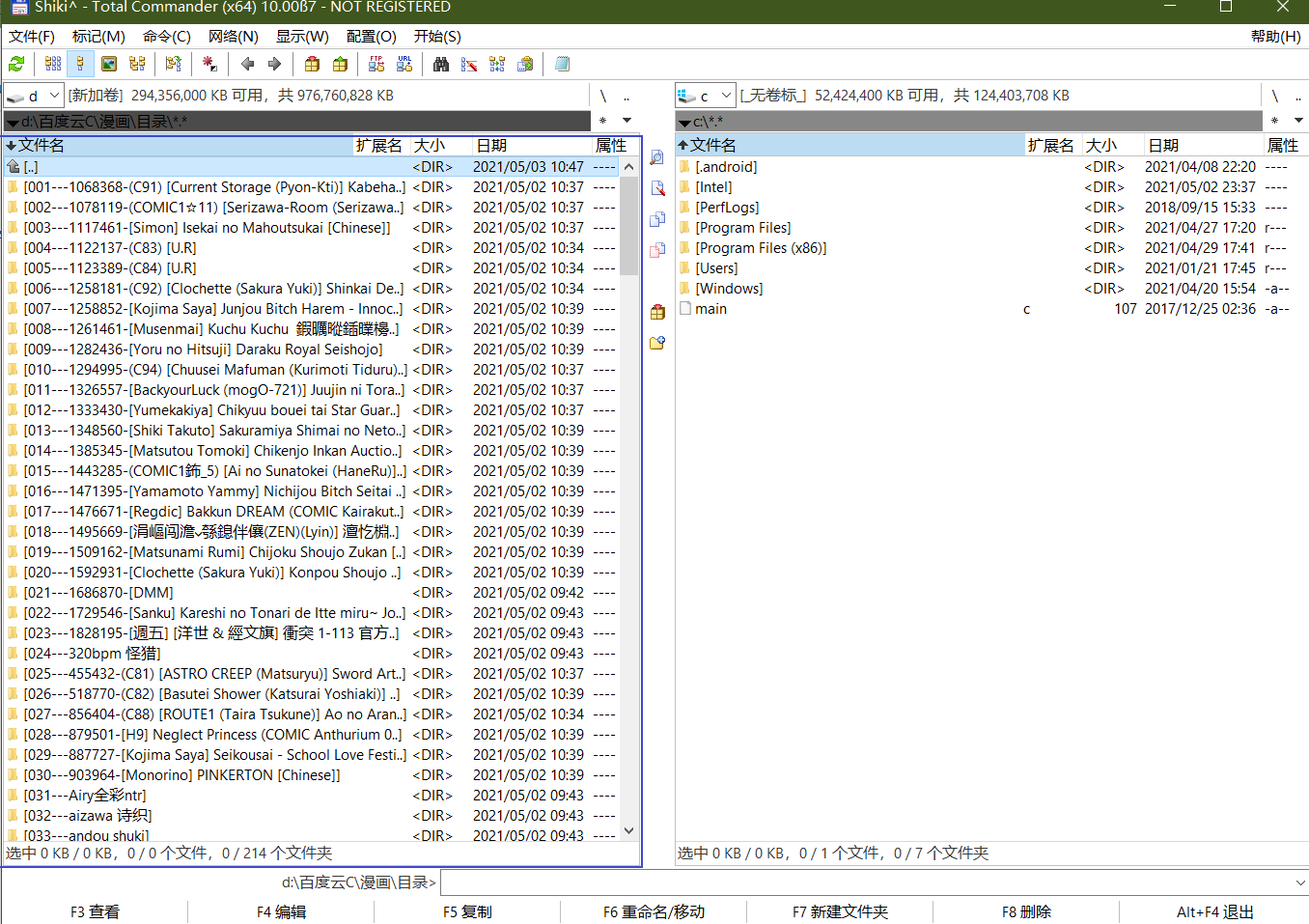Open the left panel drive d dropdown

34,96
